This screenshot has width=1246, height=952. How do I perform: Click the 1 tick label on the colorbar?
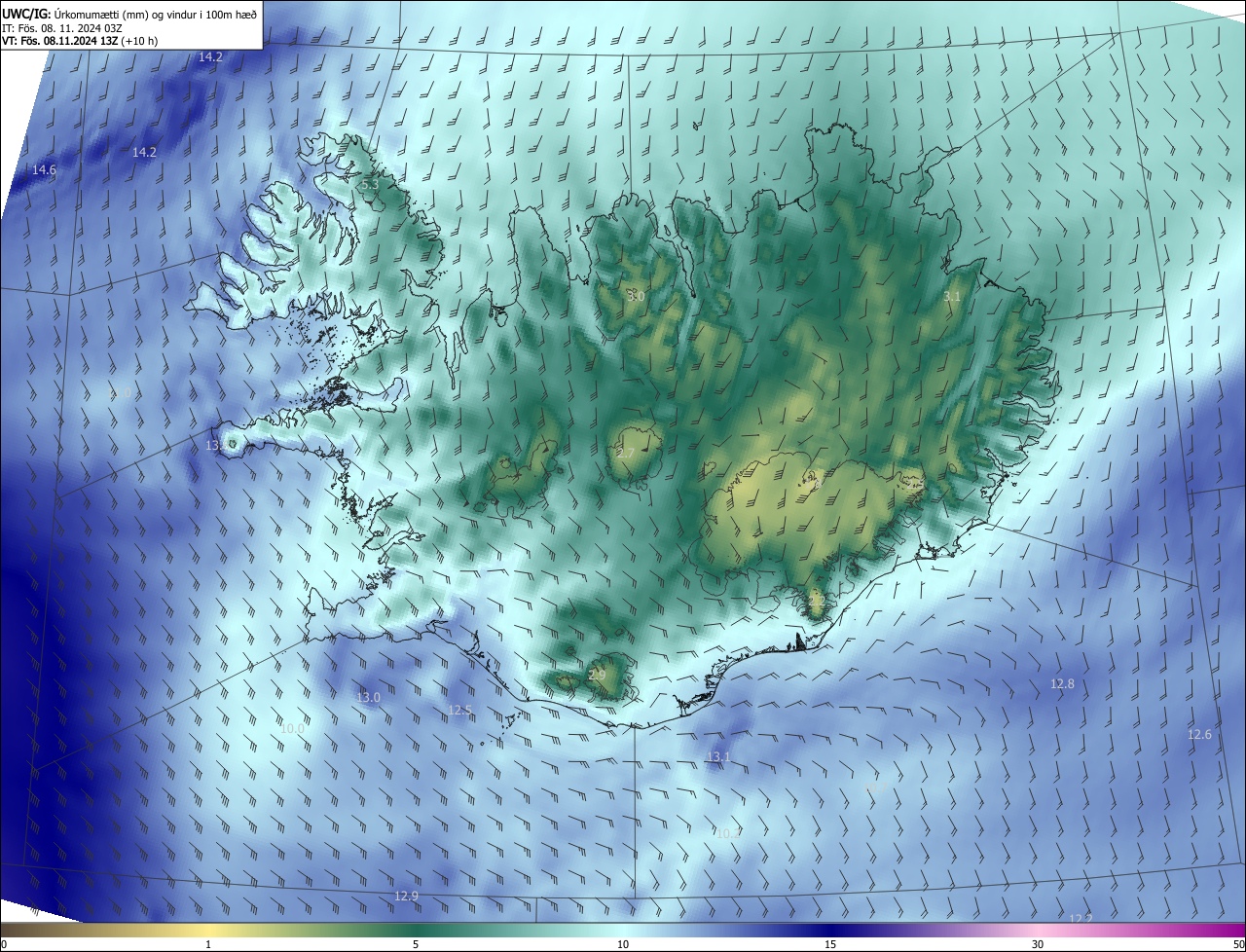point(208,944)
